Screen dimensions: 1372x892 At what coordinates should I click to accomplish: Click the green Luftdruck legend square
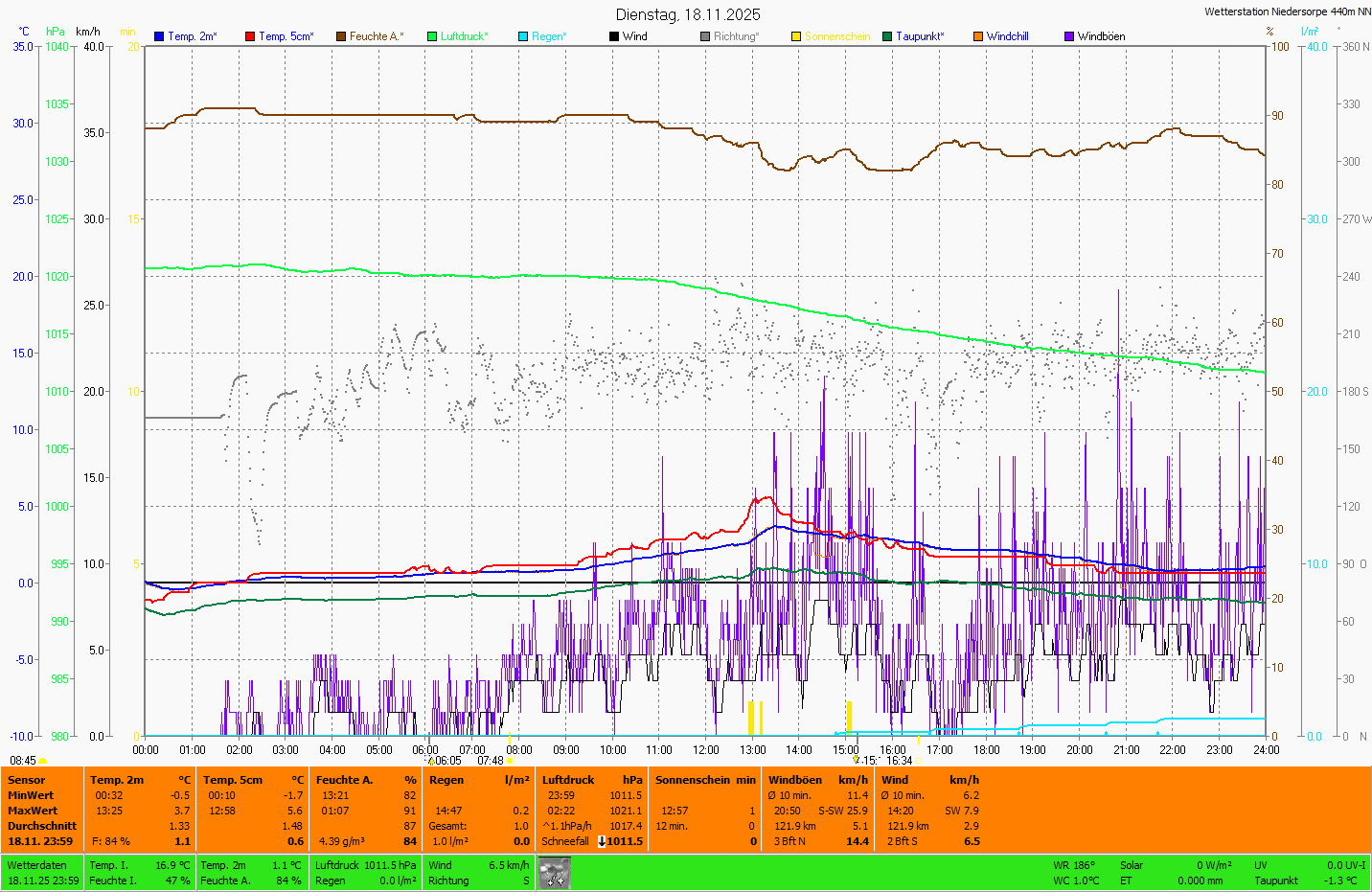tap(432, 36)
